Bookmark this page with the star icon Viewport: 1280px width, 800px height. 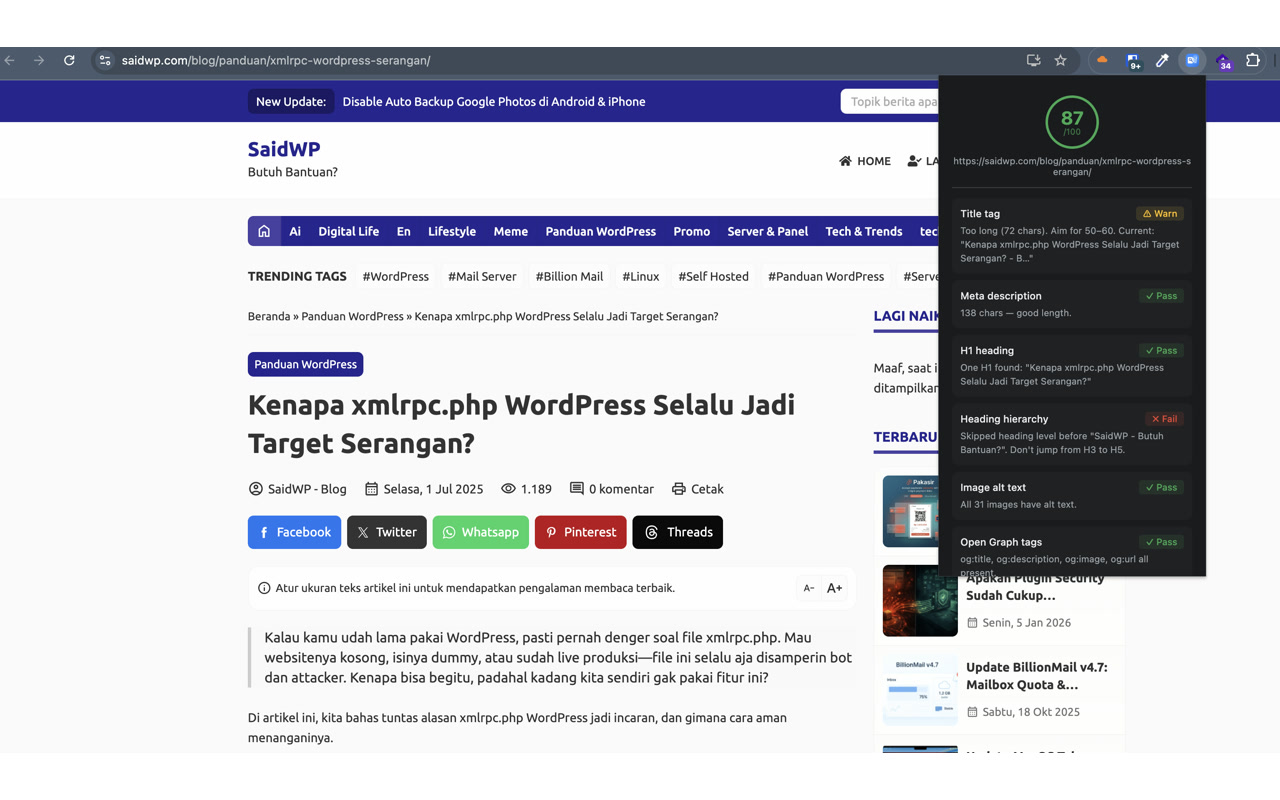point(1061,60)
